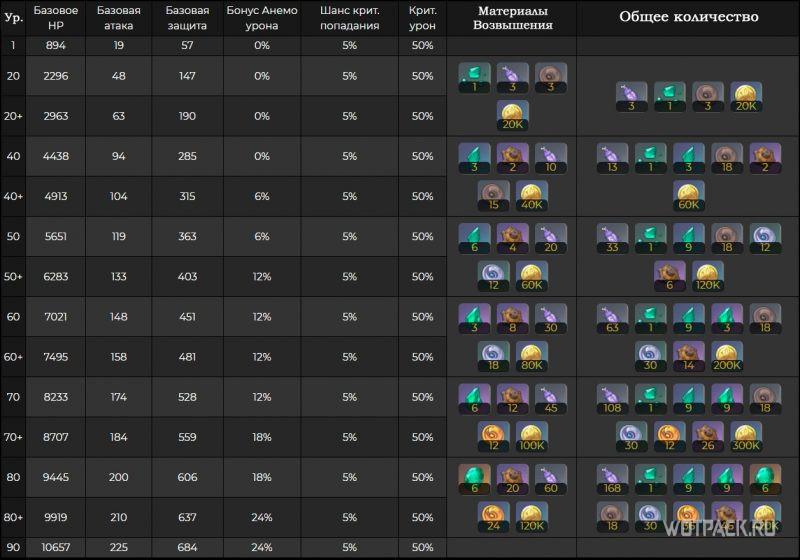Select the silver insignia icon labeled 18 in level 60 materials

click(493, 357)
